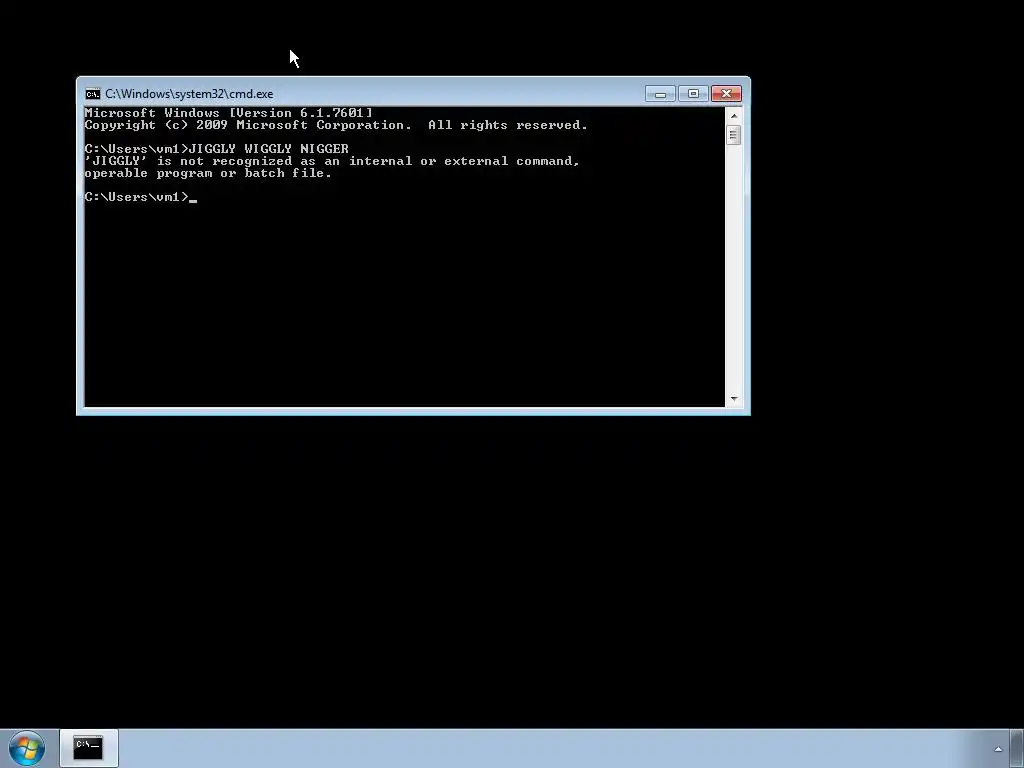Viewport: 1024px width, 768px height.
Task: Minimize the cmd.exe window
Action: [660, 94]
